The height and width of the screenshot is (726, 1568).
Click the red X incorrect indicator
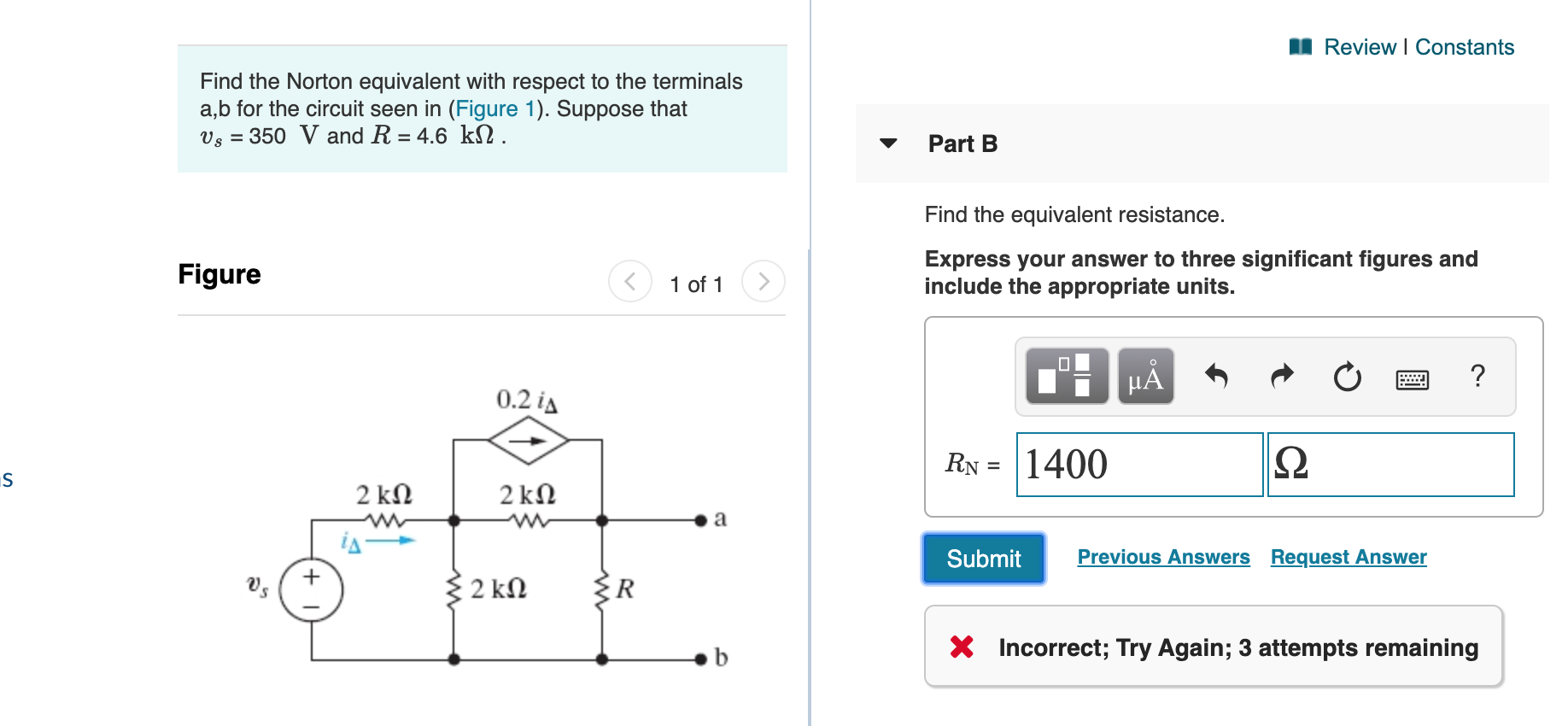point(961,647)
